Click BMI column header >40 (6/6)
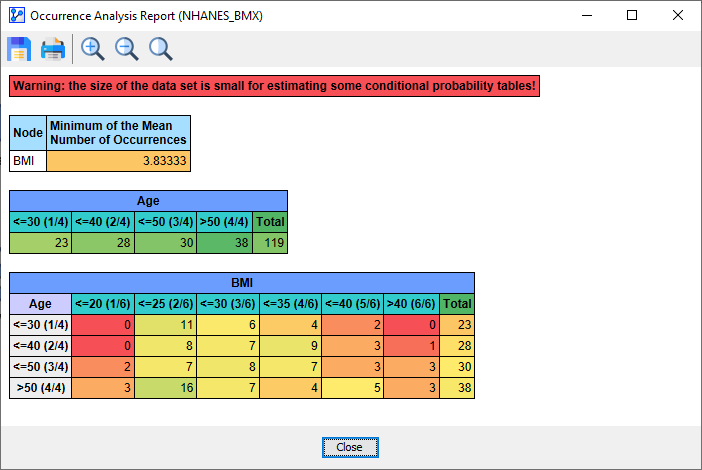 coord(411,304)
